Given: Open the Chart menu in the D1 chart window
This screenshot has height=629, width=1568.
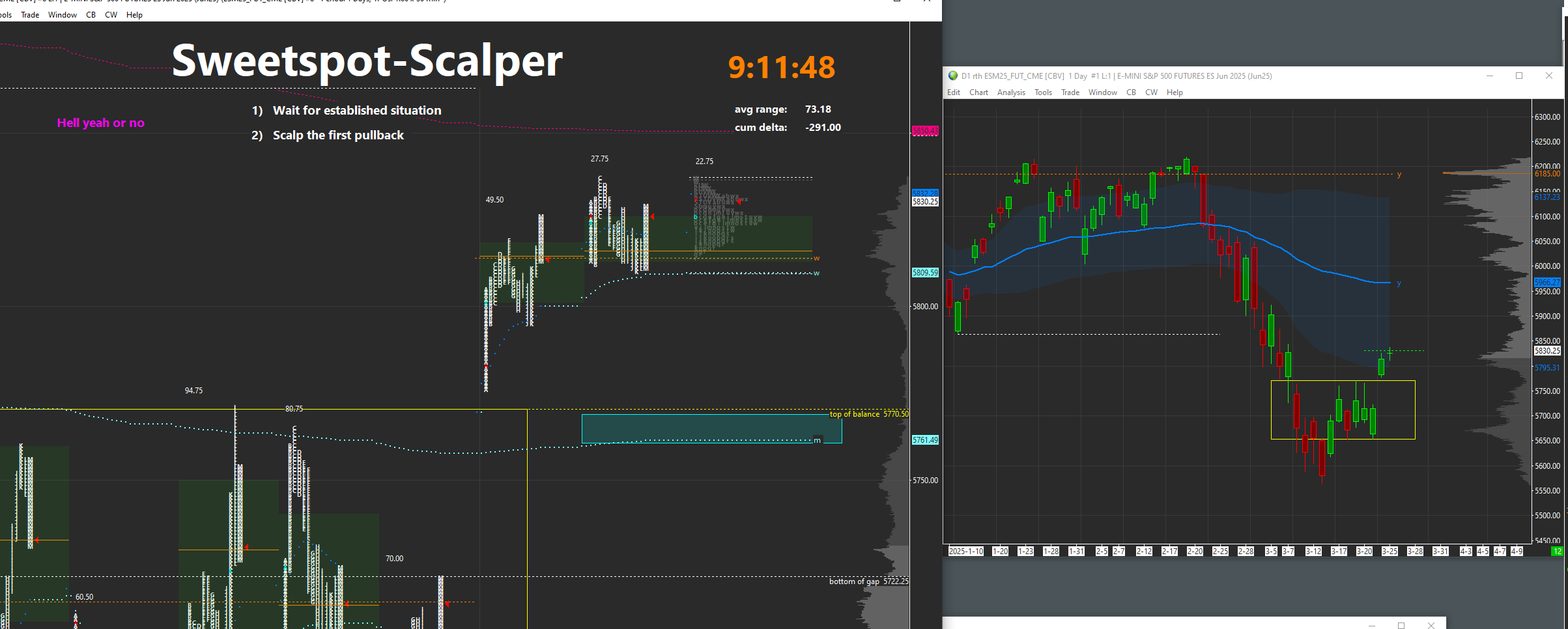Looking at the screenshot, I should coord(978,92).
